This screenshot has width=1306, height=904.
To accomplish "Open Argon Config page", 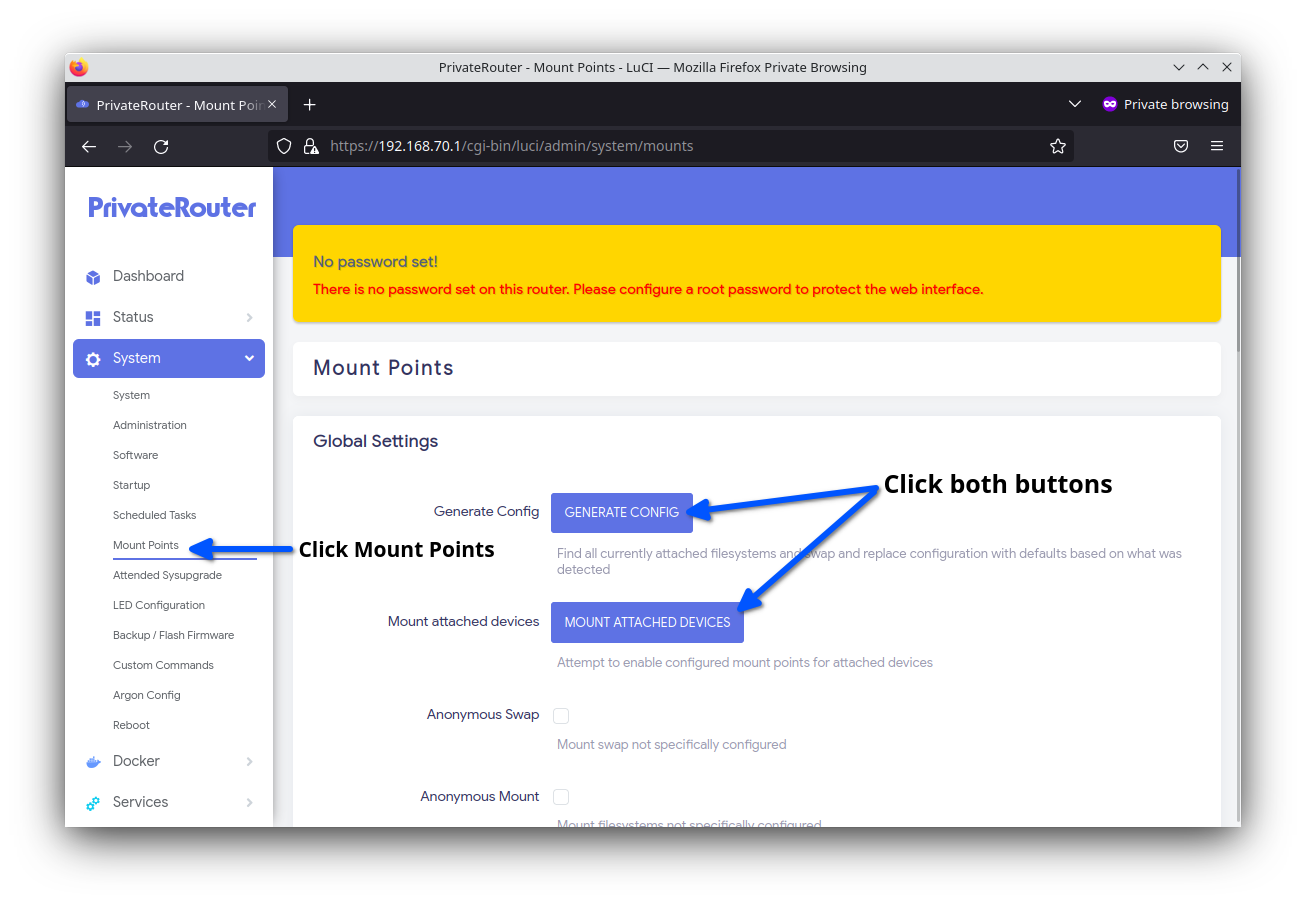I will [x=147, y=695].
